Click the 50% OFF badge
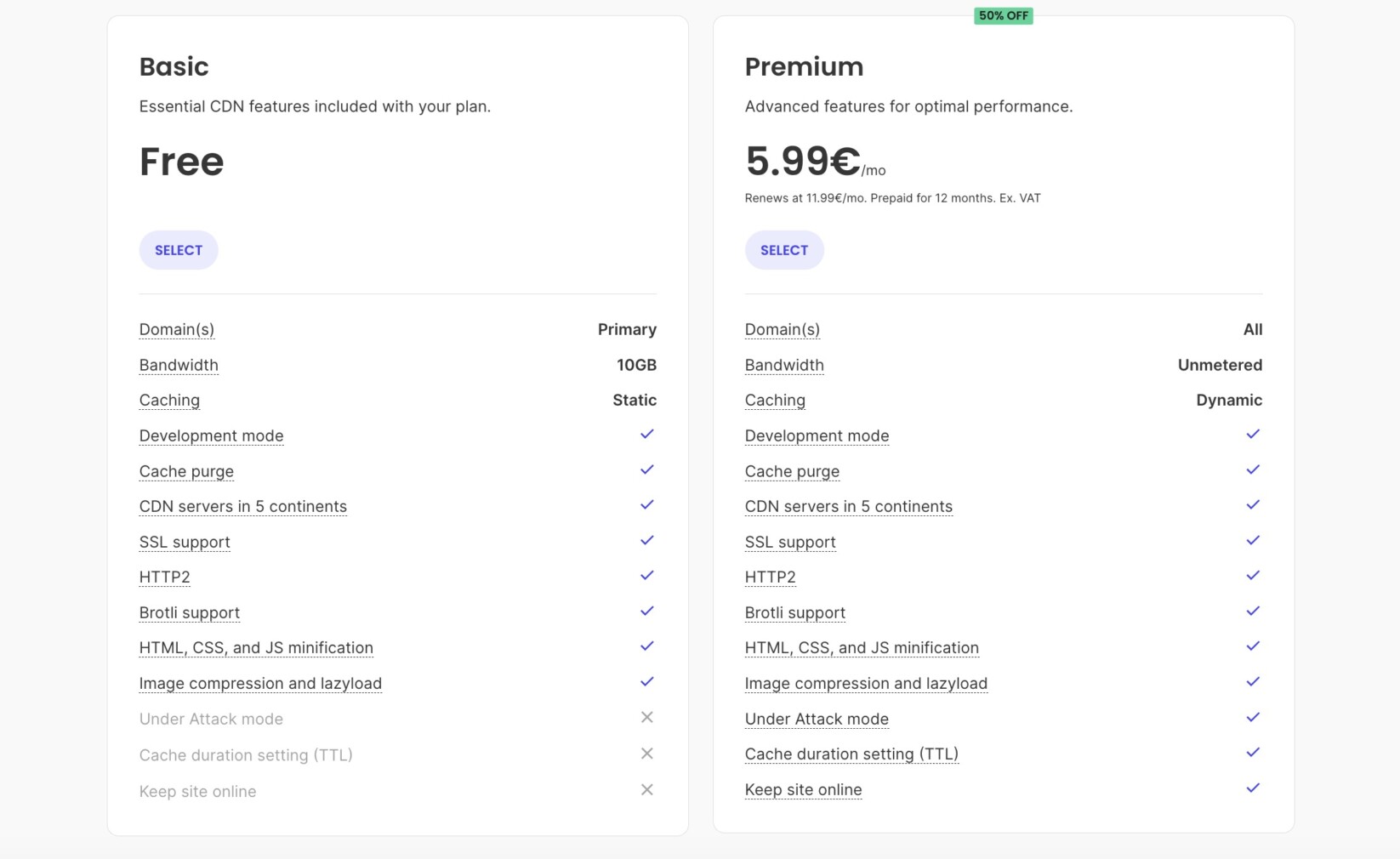The height and width of the screenshot is (859, 1400). pos(1004,15)
